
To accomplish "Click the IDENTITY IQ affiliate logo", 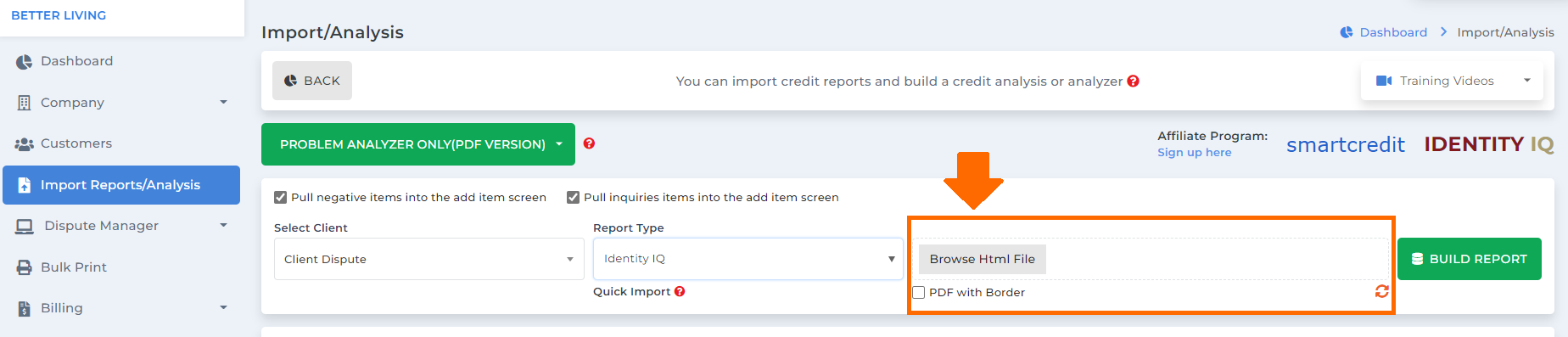I will click(x=1488, y=144).
